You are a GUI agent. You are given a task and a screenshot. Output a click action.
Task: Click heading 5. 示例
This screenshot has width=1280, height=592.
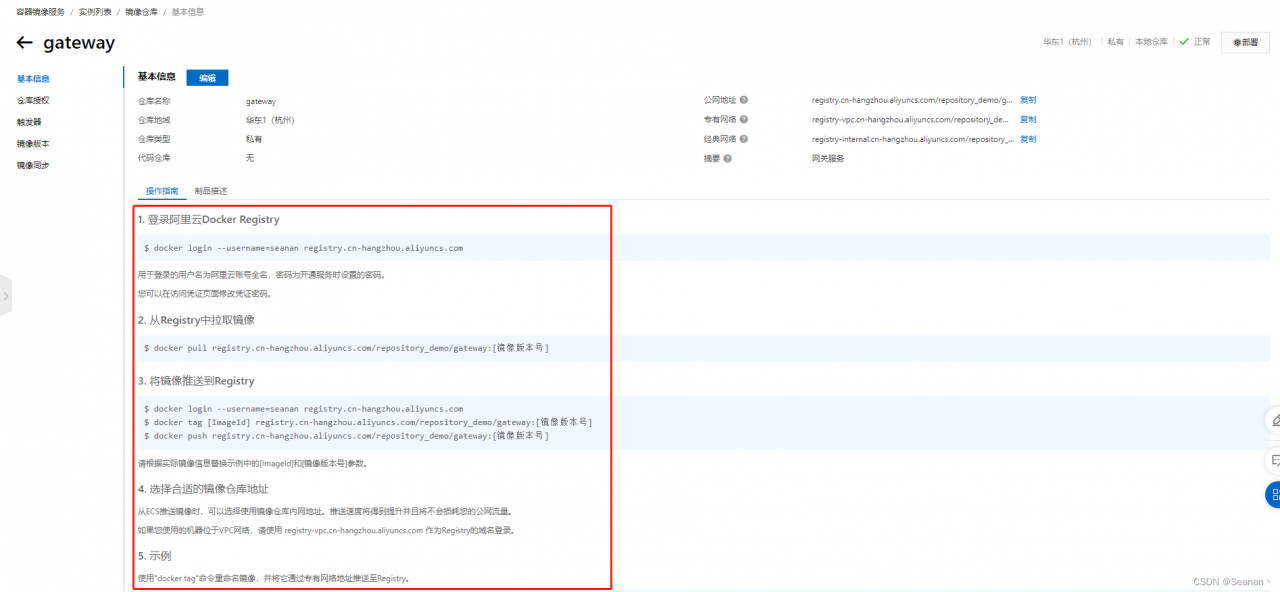click(x=155, y=556)
